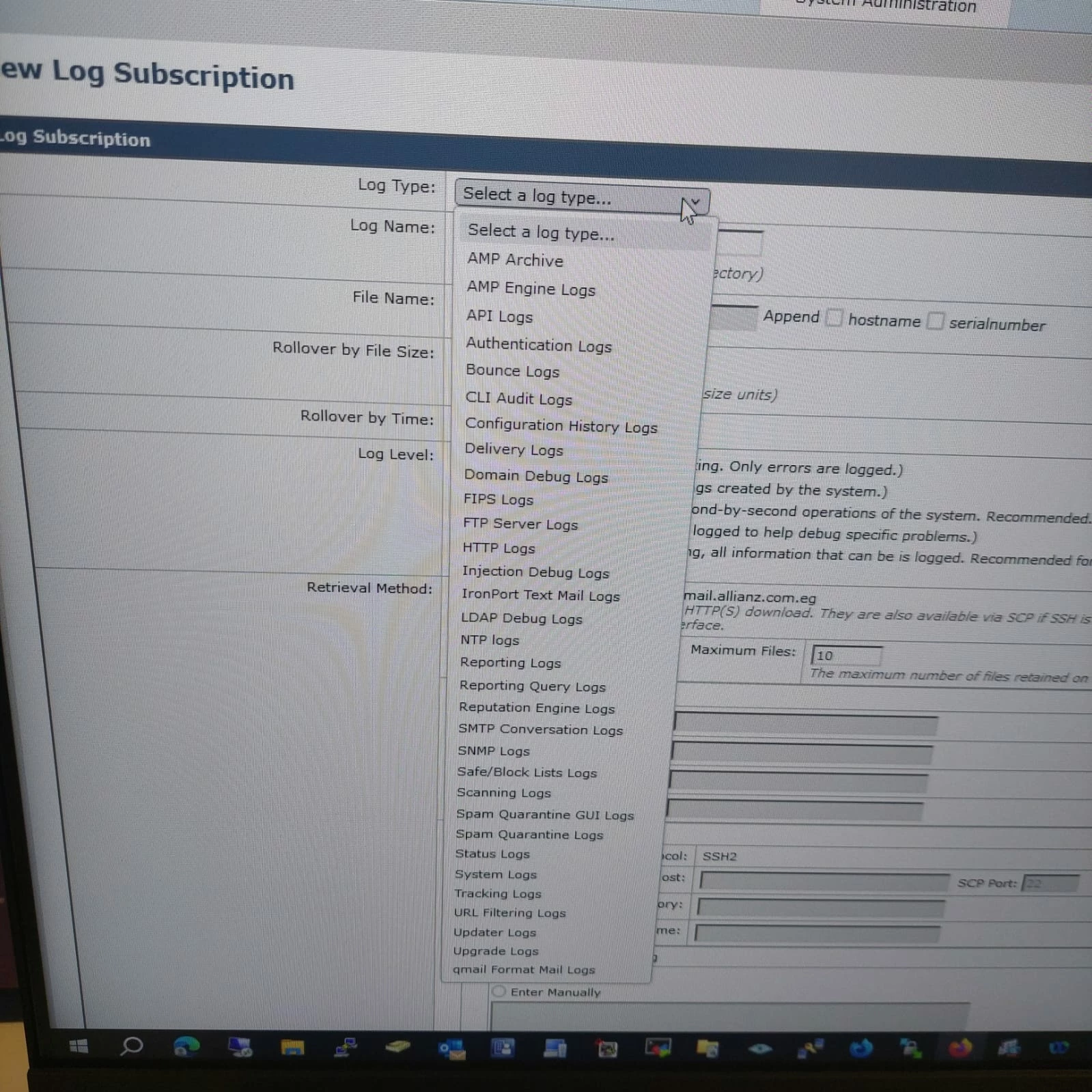Select System Logs entry

coord(495,874)
